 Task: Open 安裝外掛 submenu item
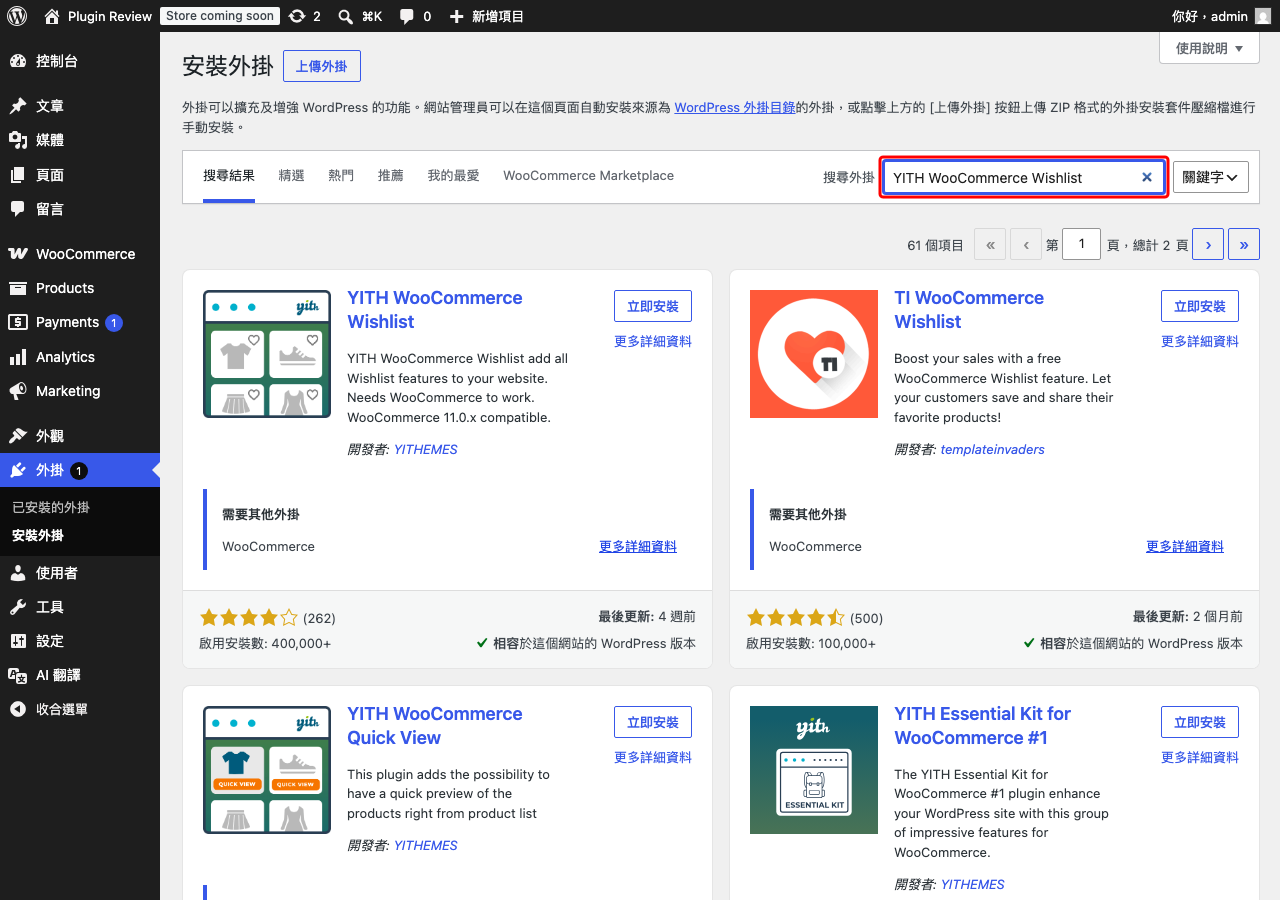coord(38,535)
